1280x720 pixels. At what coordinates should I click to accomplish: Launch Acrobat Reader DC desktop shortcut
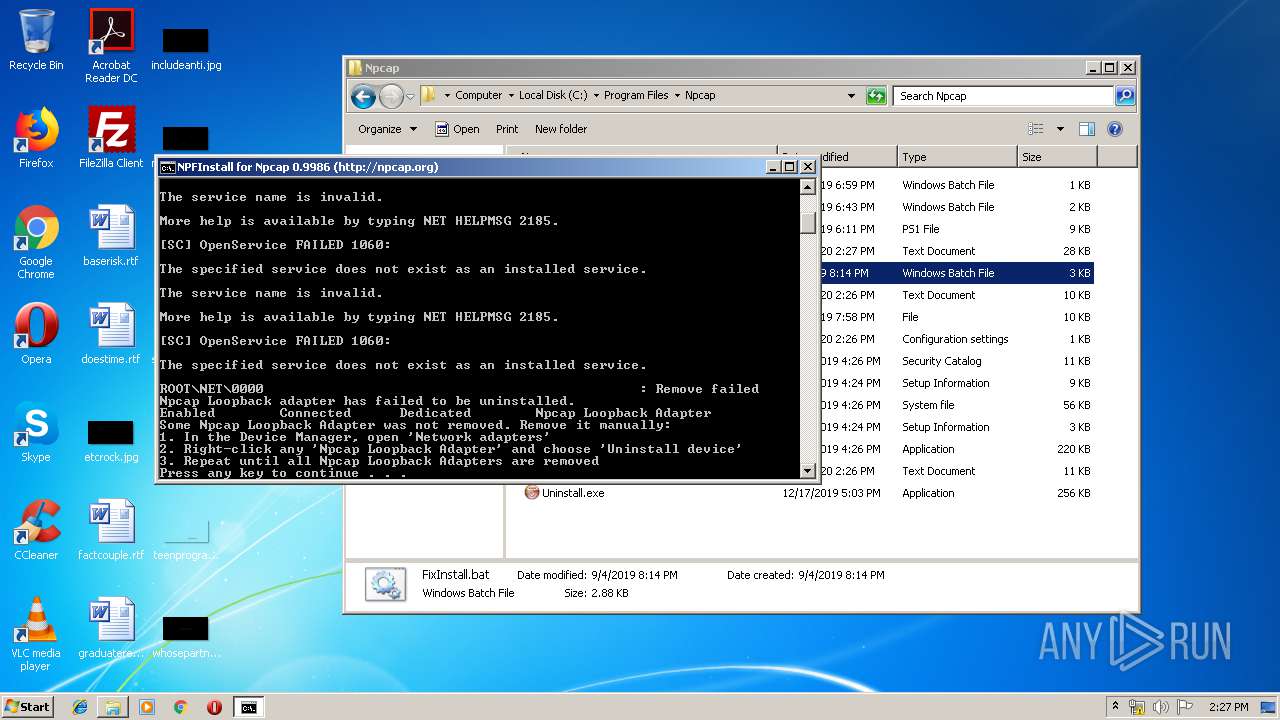[x=111, y=46]
